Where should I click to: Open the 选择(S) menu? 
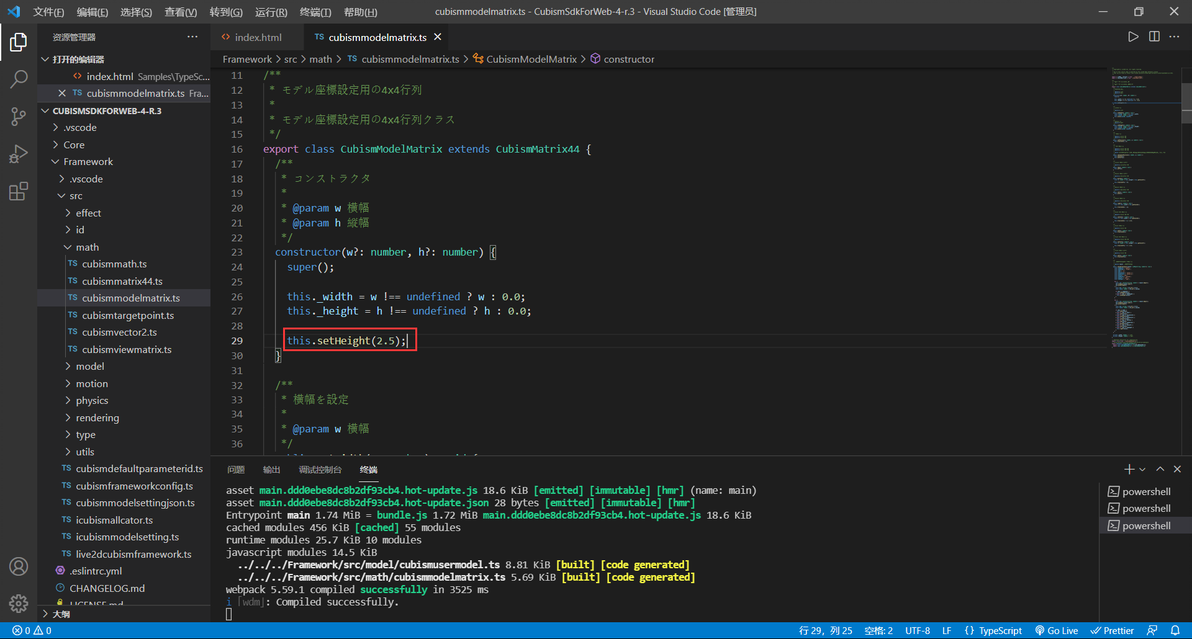136,12
